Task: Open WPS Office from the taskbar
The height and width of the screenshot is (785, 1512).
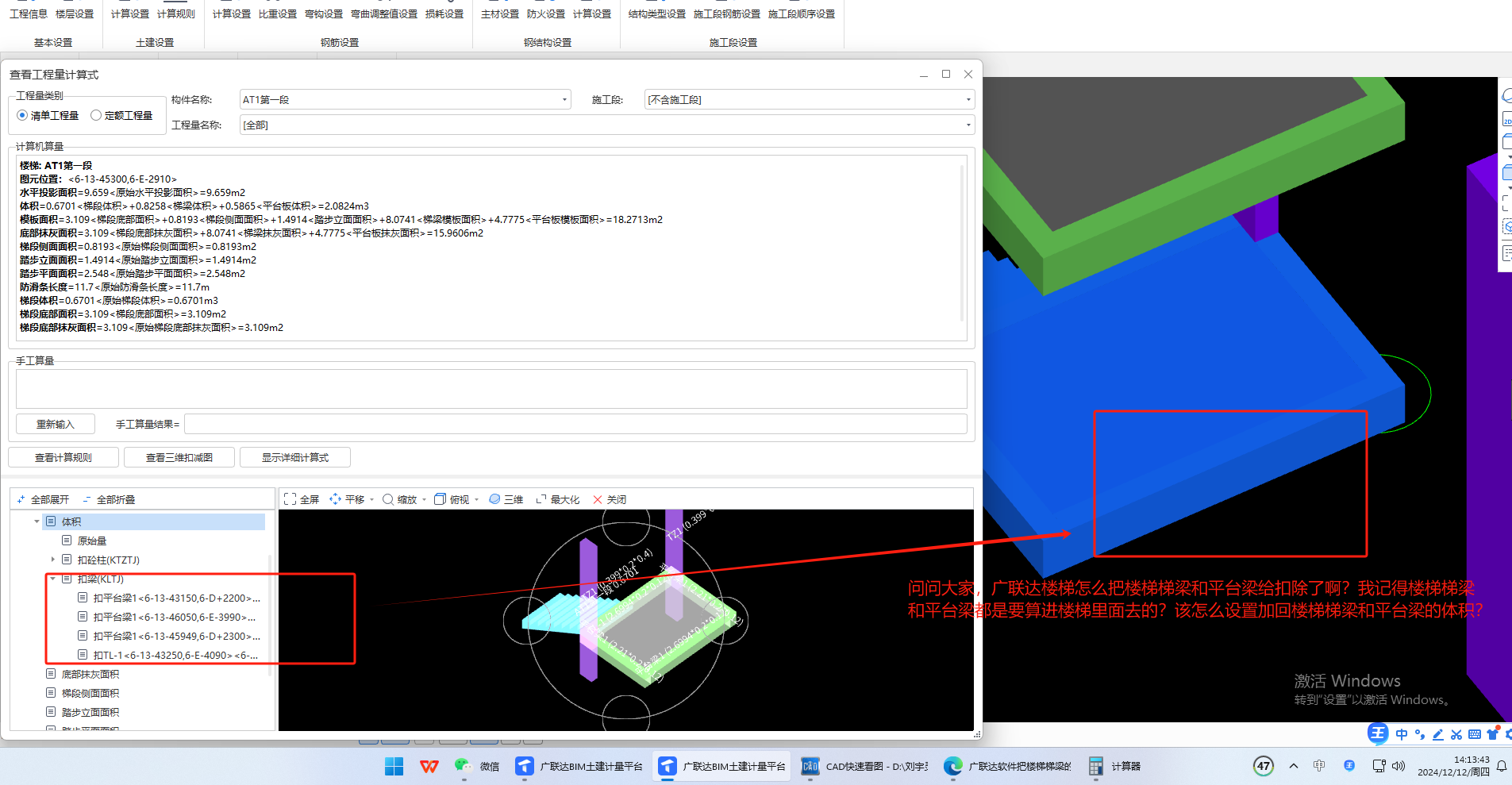Action: (429, 766)
